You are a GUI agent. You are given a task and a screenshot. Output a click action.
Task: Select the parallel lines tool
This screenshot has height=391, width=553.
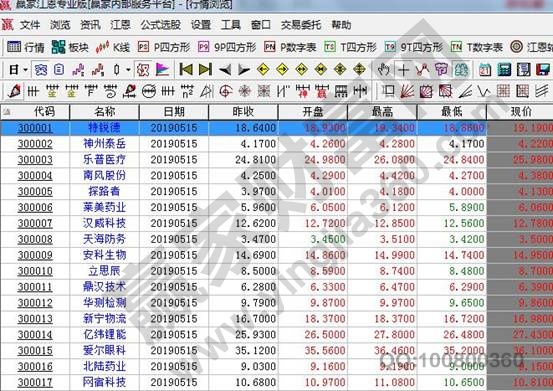(x=541, y=92)
